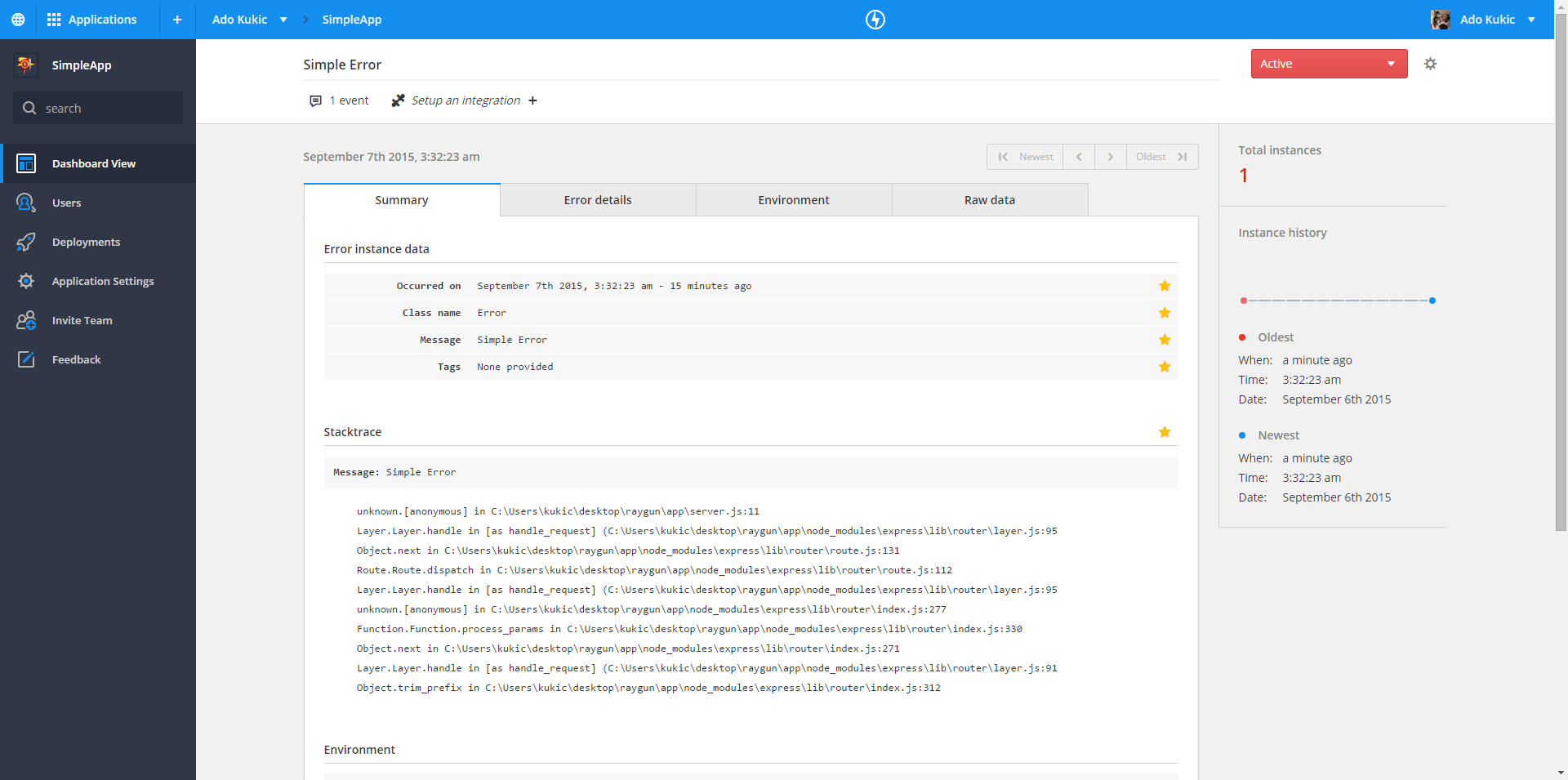The image size is (1568, 780).
Task: Click the lightning bolt icon in header
Action: (x=875, y=20)
